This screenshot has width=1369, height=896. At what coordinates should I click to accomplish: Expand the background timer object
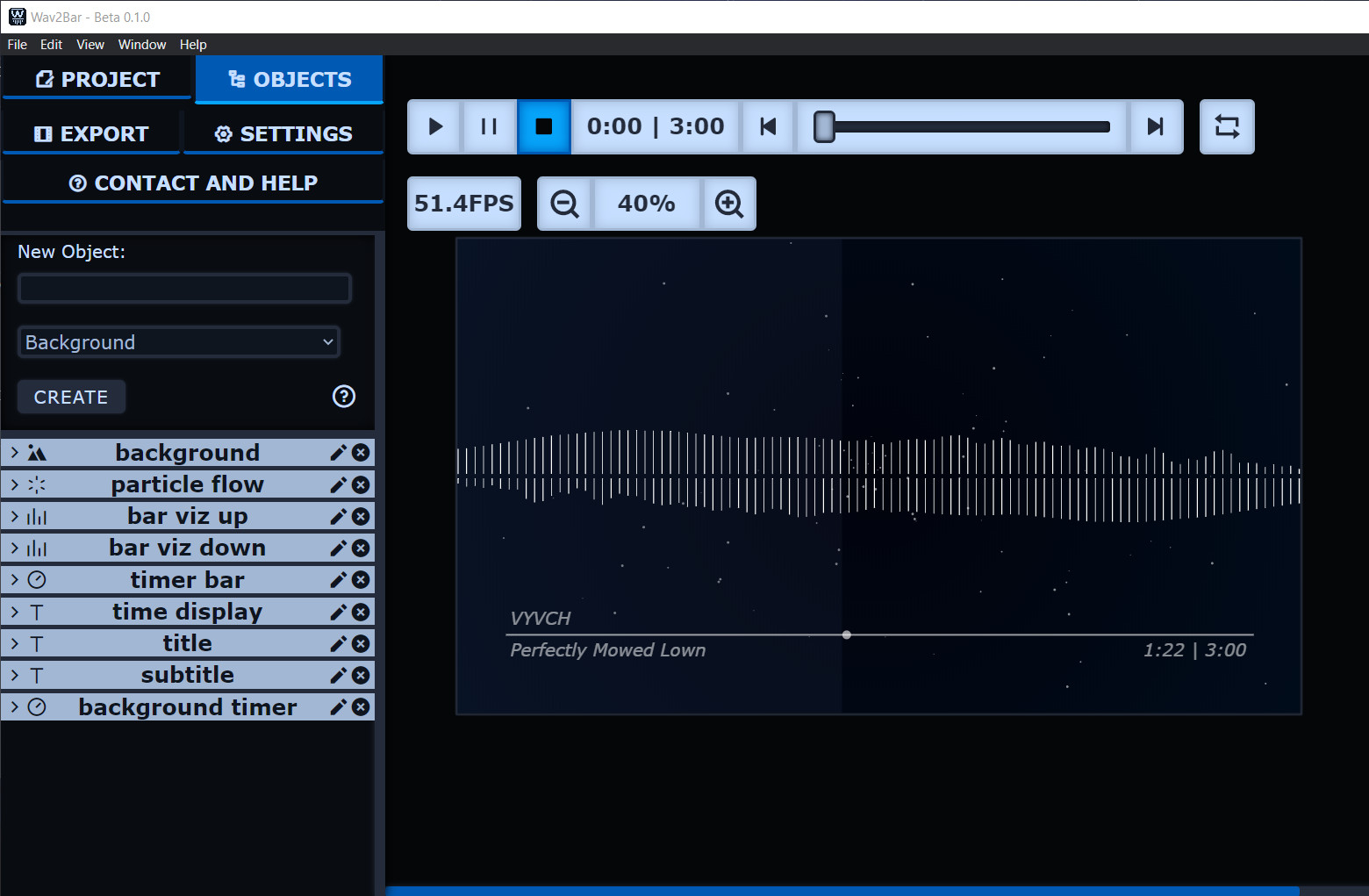point(14,706)
